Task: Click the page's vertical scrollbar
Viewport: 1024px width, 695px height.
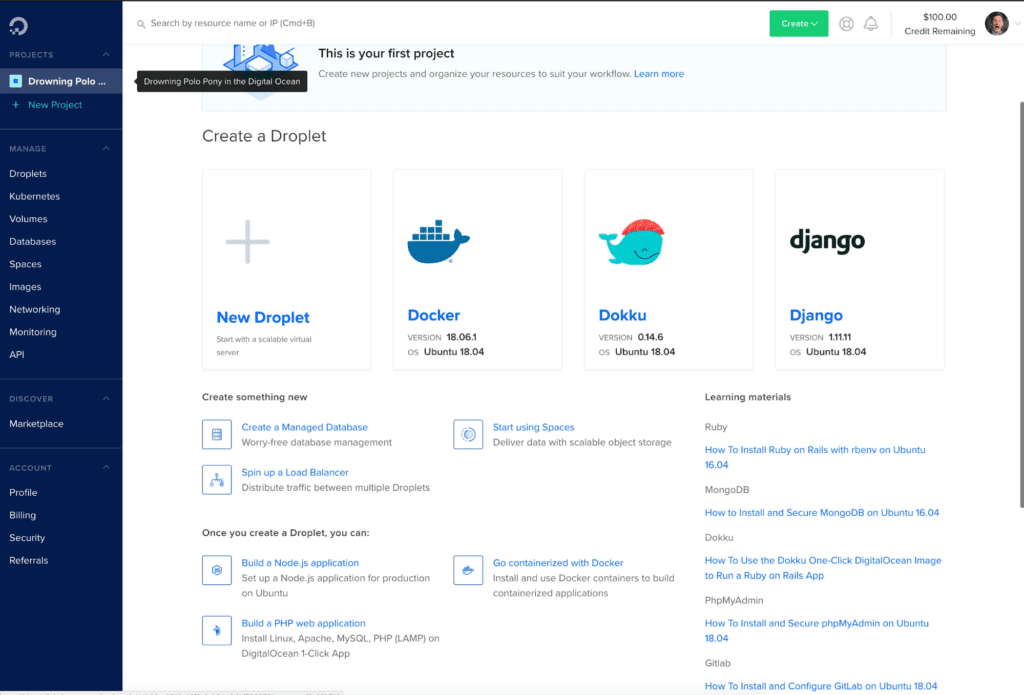Action: (x=1021, y=304)
